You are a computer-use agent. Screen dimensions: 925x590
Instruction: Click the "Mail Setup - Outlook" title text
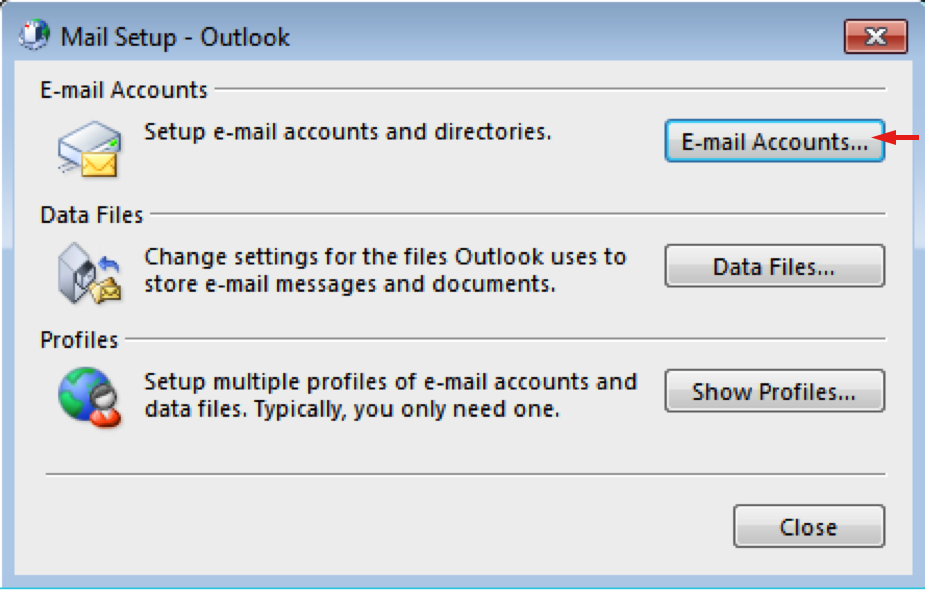tap(175, 38)
